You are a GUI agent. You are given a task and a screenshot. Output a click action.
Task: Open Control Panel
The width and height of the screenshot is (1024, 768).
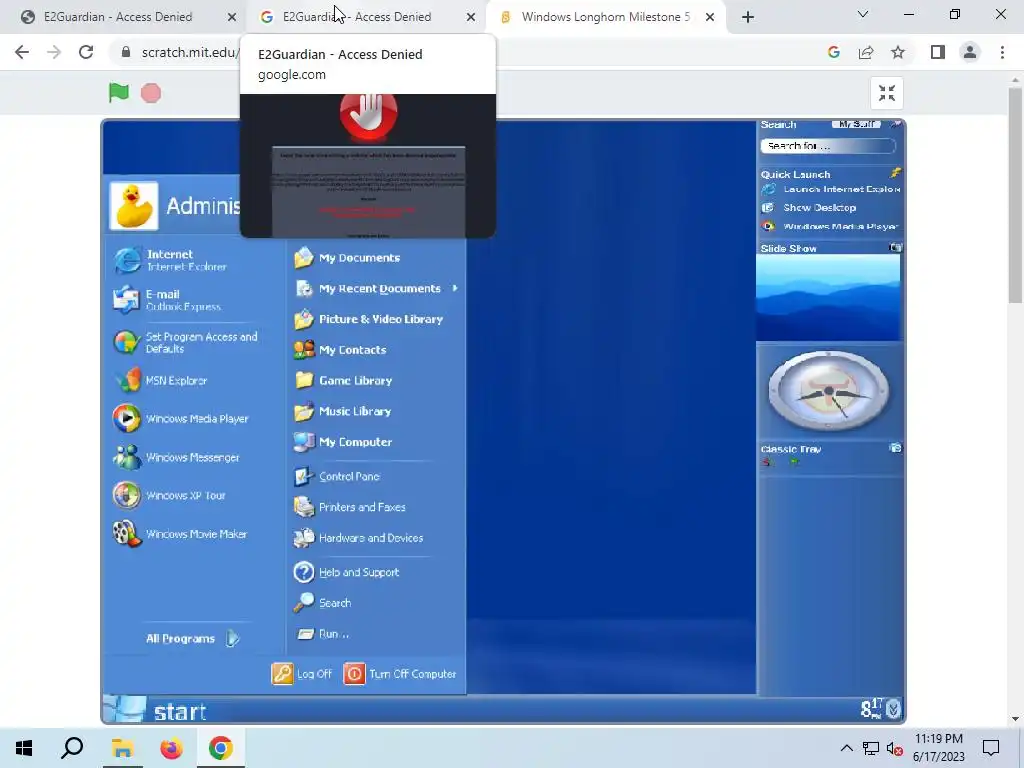click(337, 476)
